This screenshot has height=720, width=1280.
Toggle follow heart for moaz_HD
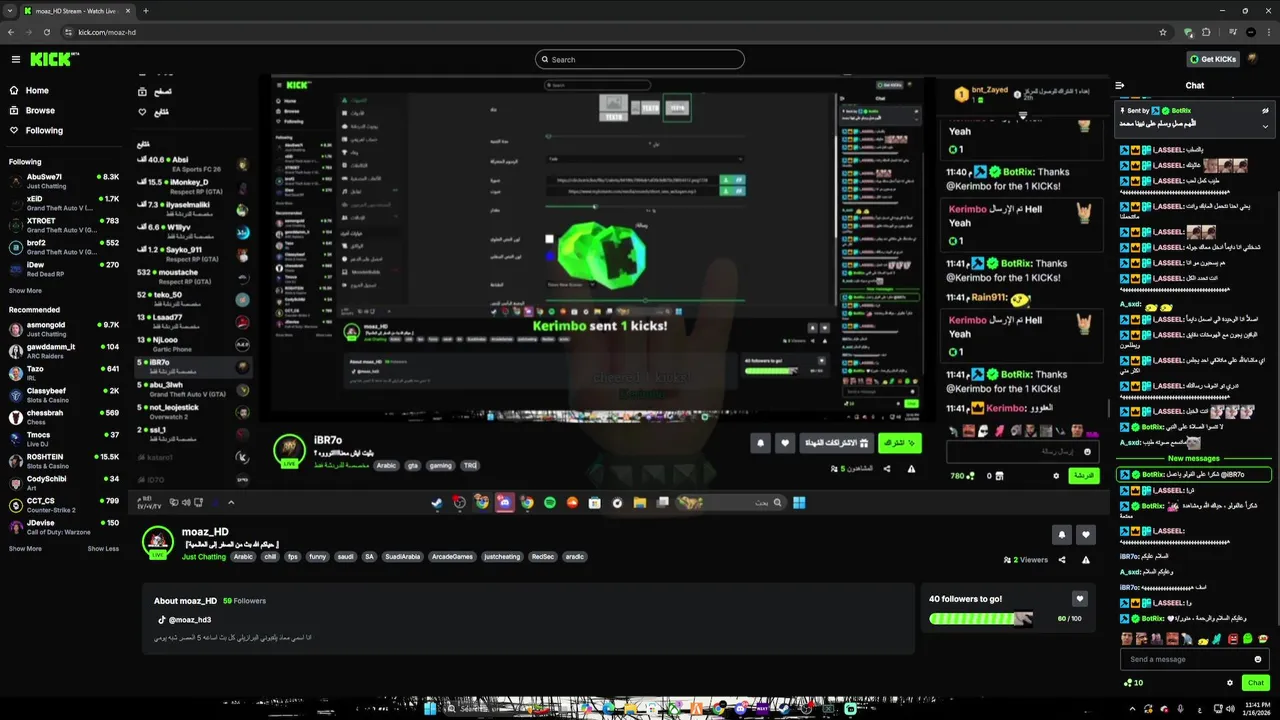pyautogui.click(x=1086, y=535)
